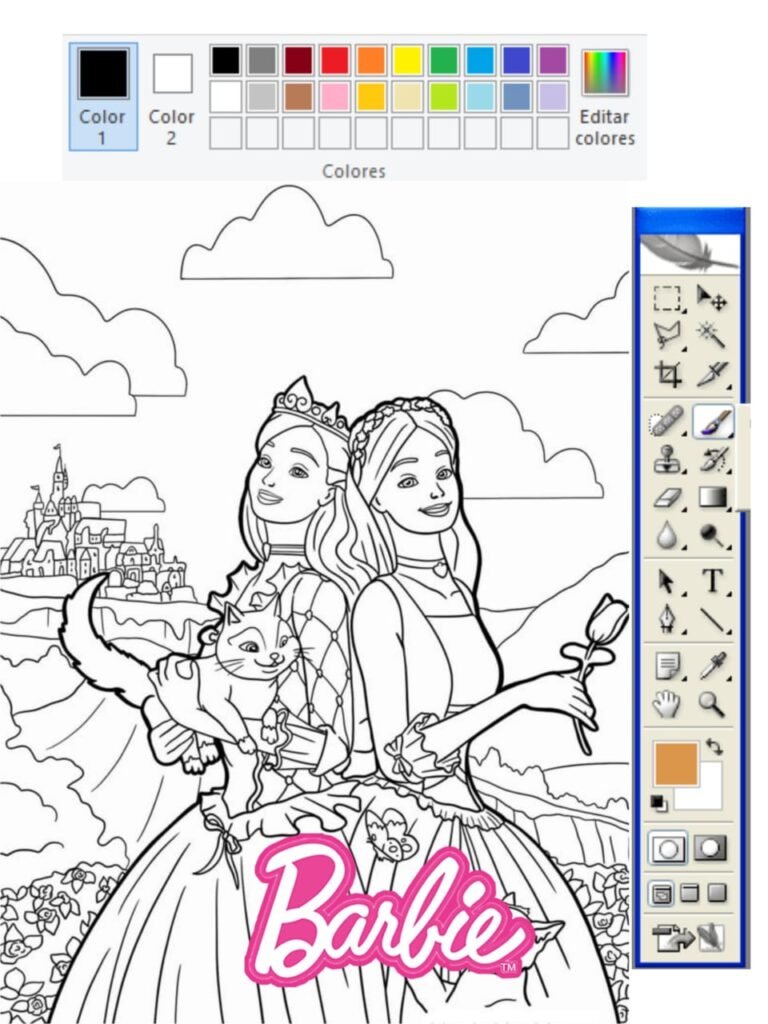Select the Eyedropper tool
Screen dimensions: 768x1024
(x=712, y=666)
